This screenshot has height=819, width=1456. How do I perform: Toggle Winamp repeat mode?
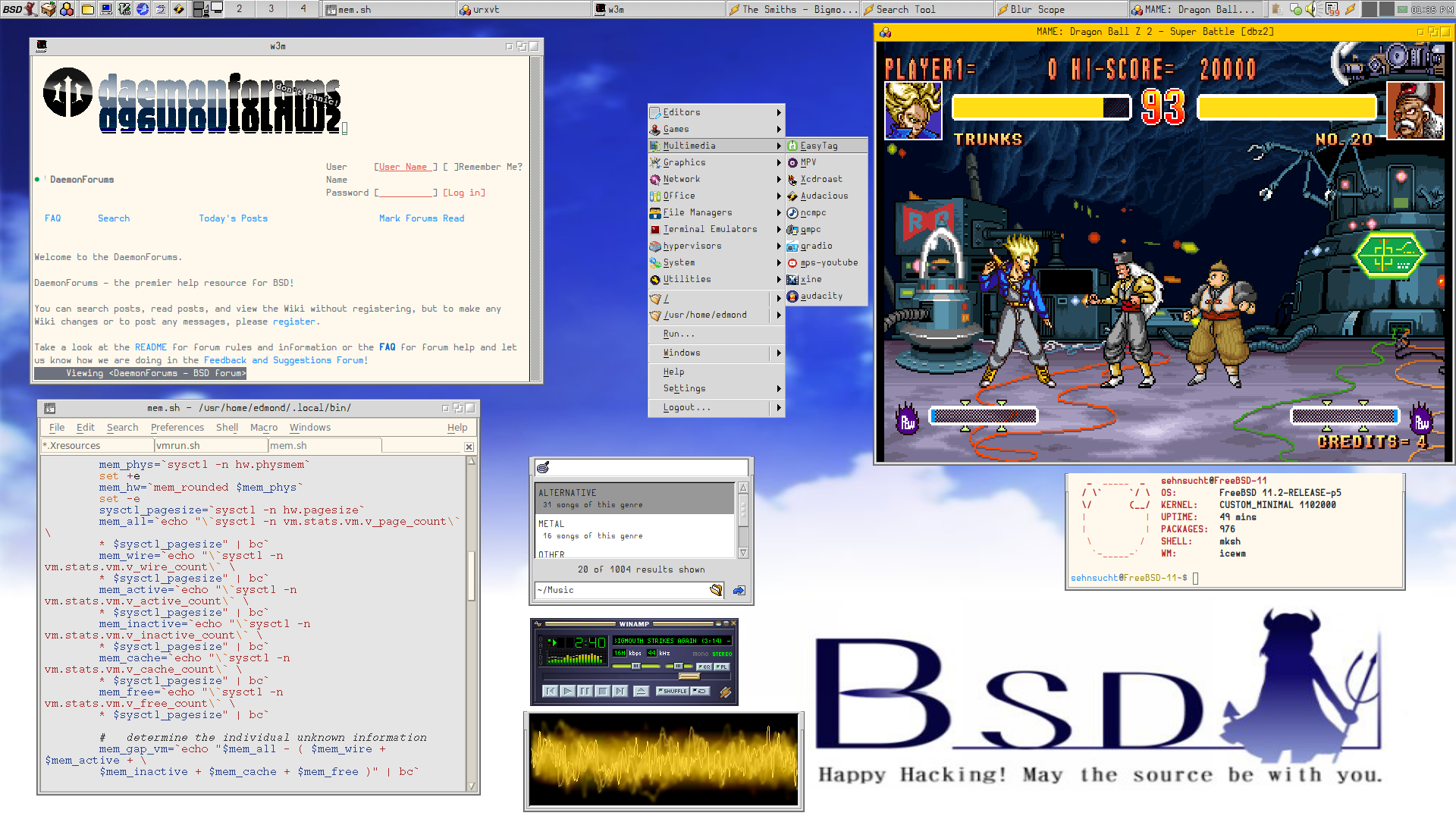(x=700, y=691)
